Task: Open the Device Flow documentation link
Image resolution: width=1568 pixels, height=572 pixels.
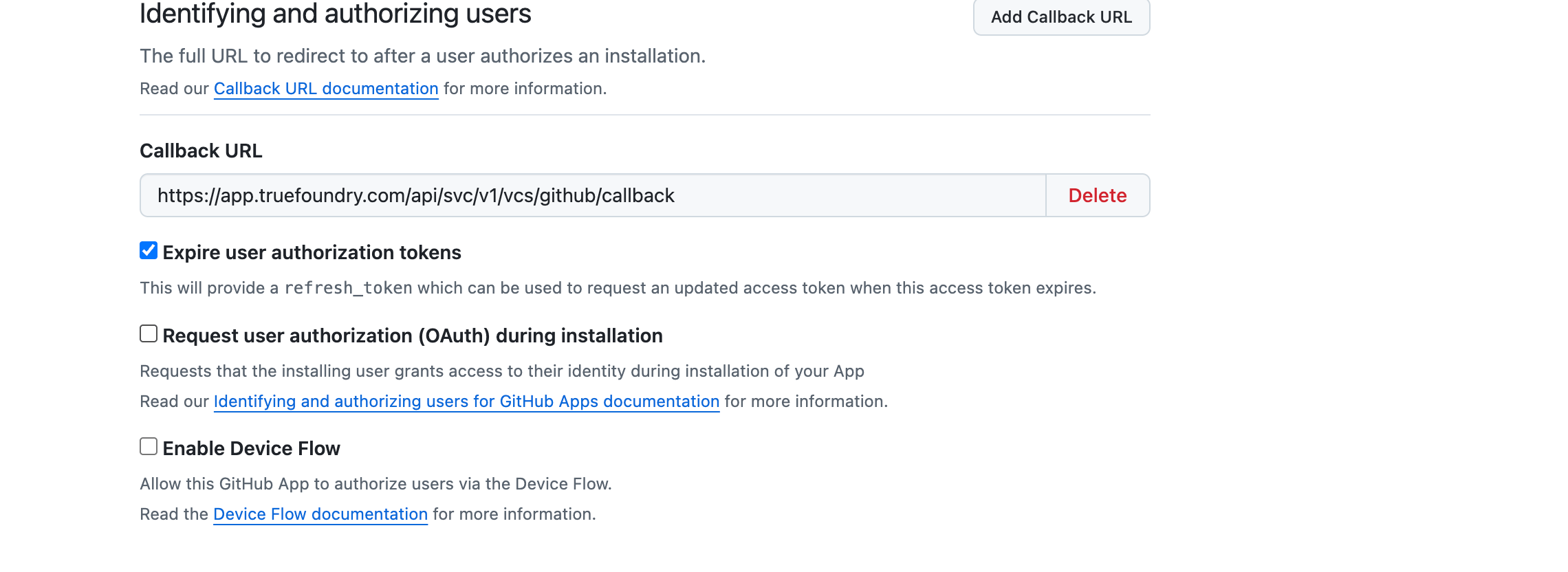Action: pyautogui.click(x=320, y=514)
